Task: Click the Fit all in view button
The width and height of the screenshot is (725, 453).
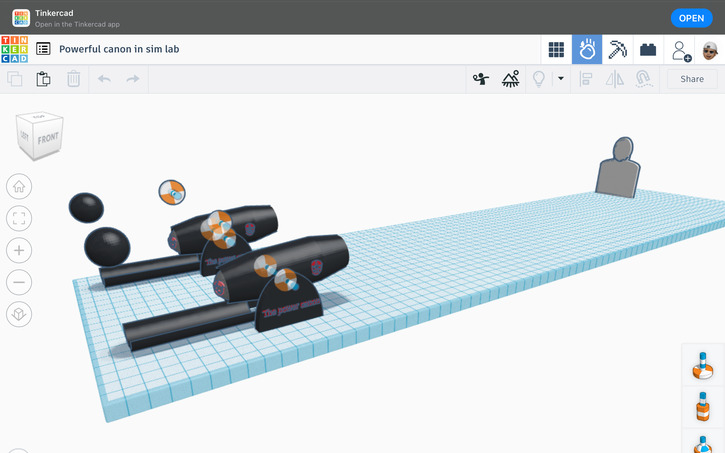Action: point(19,218)
